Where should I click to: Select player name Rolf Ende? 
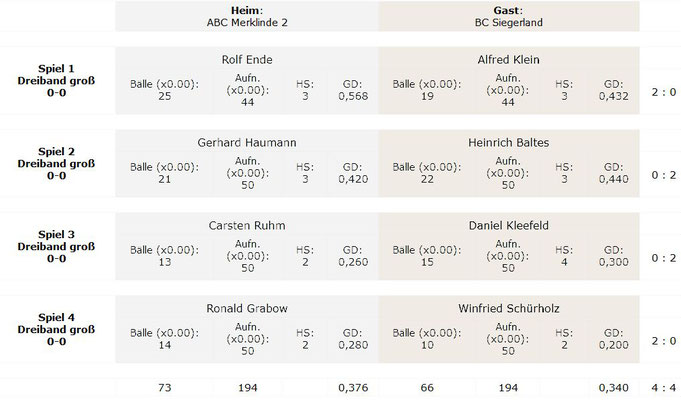coord(247,59)
